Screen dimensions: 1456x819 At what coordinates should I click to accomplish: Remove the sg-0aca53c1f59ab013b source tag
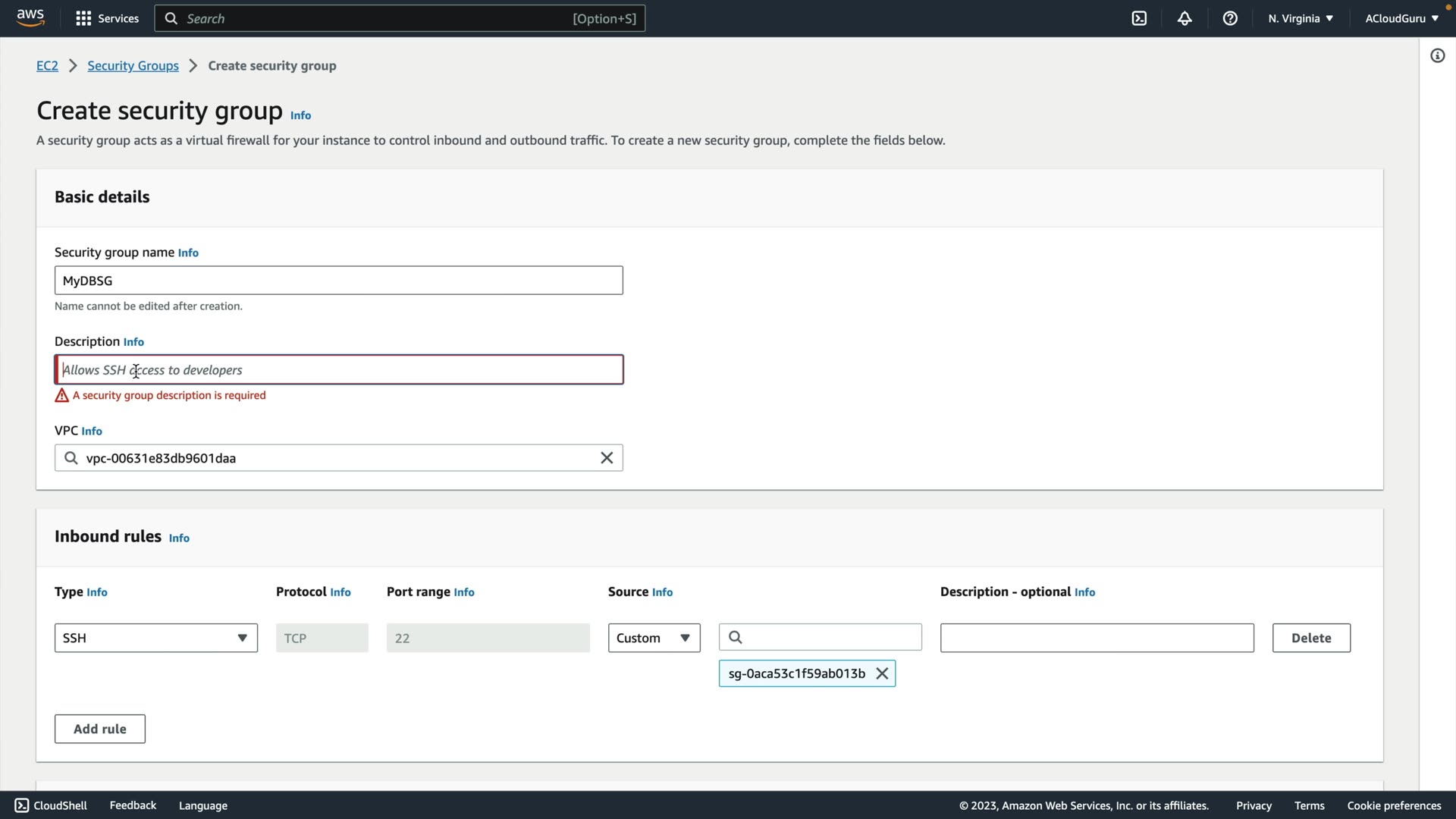tap(882, 673)
